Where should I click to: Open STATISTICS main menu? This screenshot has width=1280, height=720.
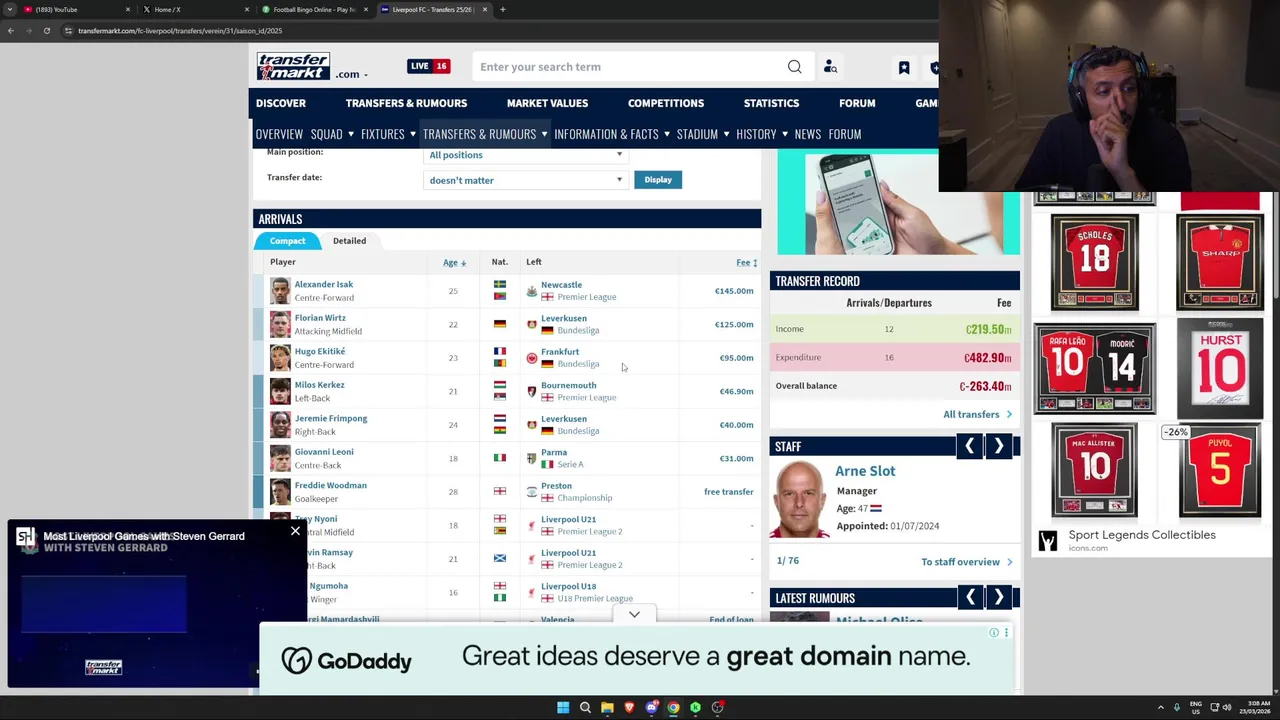point(771,103)
